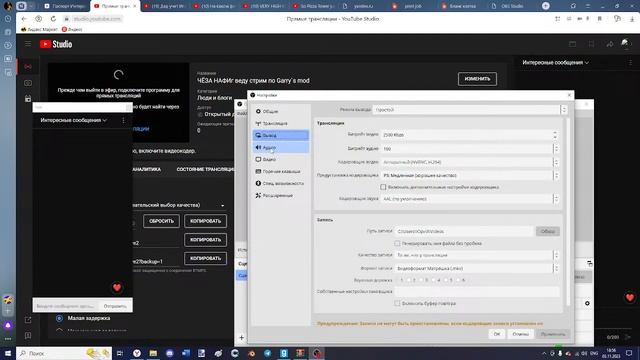Select the Low latency (Малая задержка) option

pyautogui.click(x=59, y=318)
